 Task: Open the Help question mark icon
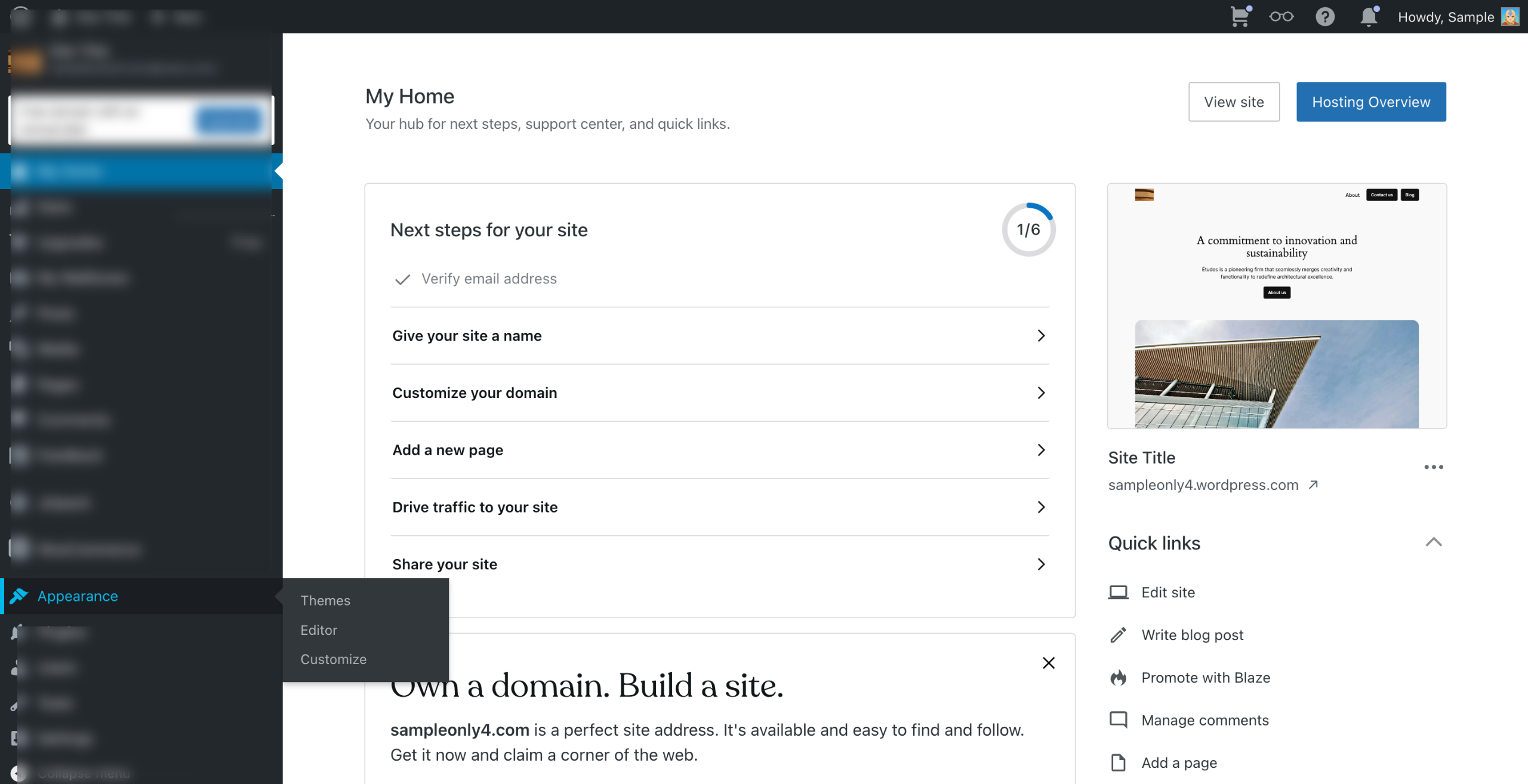[x=1324, y=17]
